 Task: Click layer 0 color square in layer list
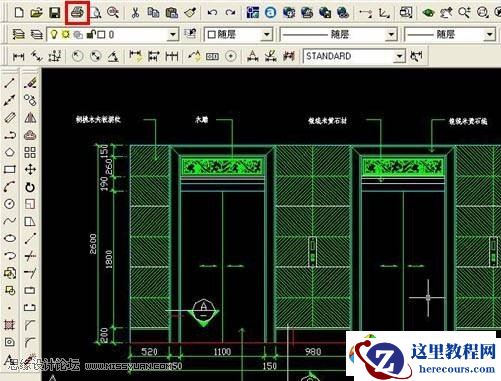pos(101,35)
